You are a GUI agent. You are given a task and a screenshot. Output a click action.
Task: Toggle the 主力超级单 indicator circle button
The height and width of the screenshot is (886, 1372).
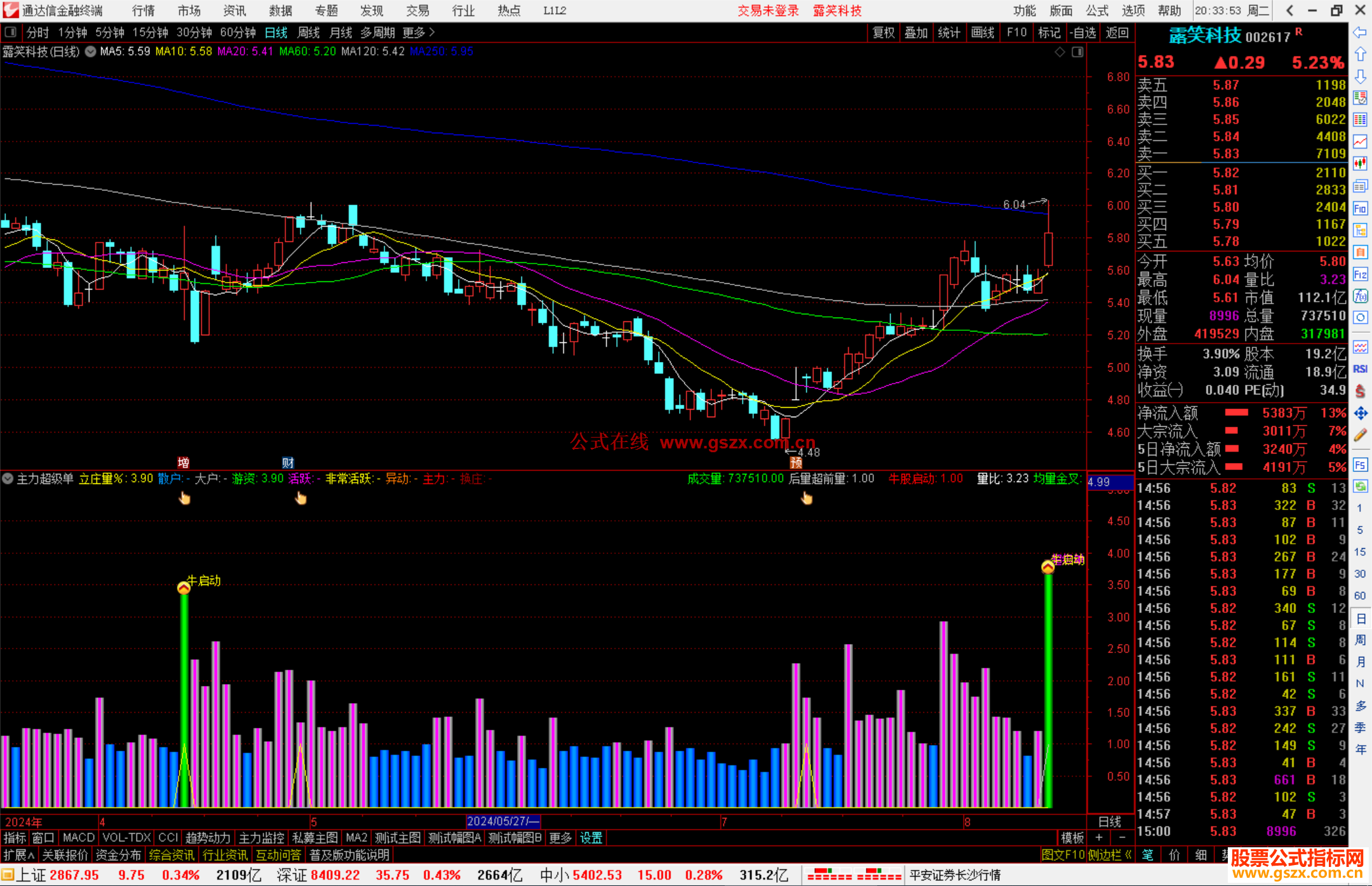[8, 478]
